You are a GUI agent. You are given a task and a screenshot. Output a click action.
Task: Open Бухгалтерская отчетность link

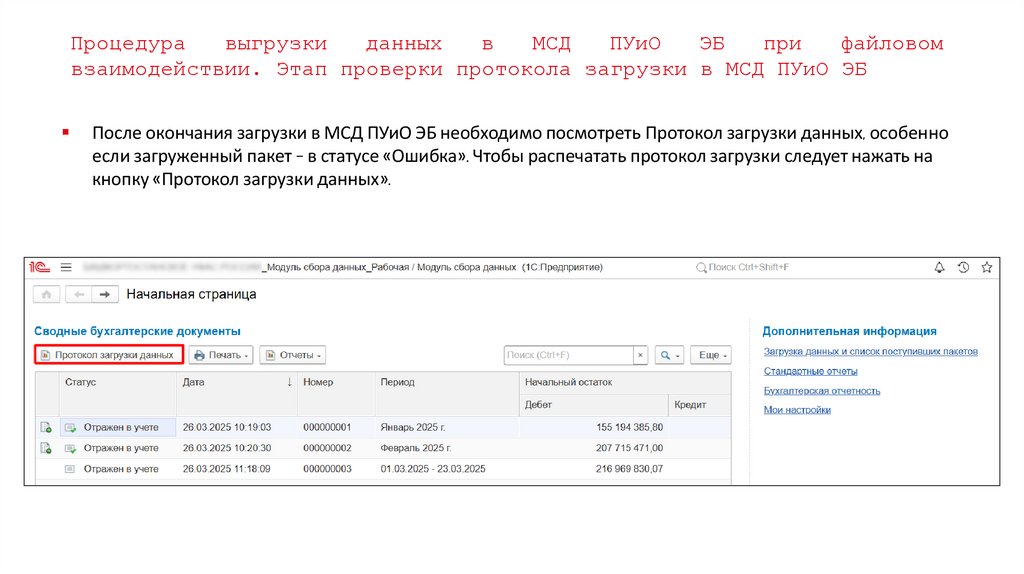click(x=822, y=391)
